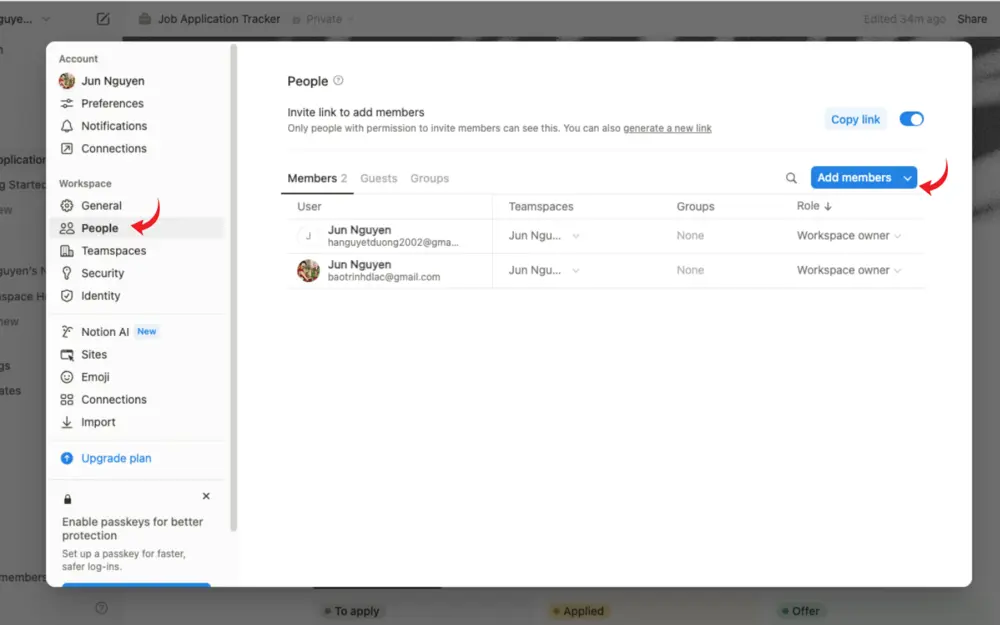The height and width of the screenshot is (625, 1000).
Task: Click the new page compose icon
Action: tap(103, 19)
